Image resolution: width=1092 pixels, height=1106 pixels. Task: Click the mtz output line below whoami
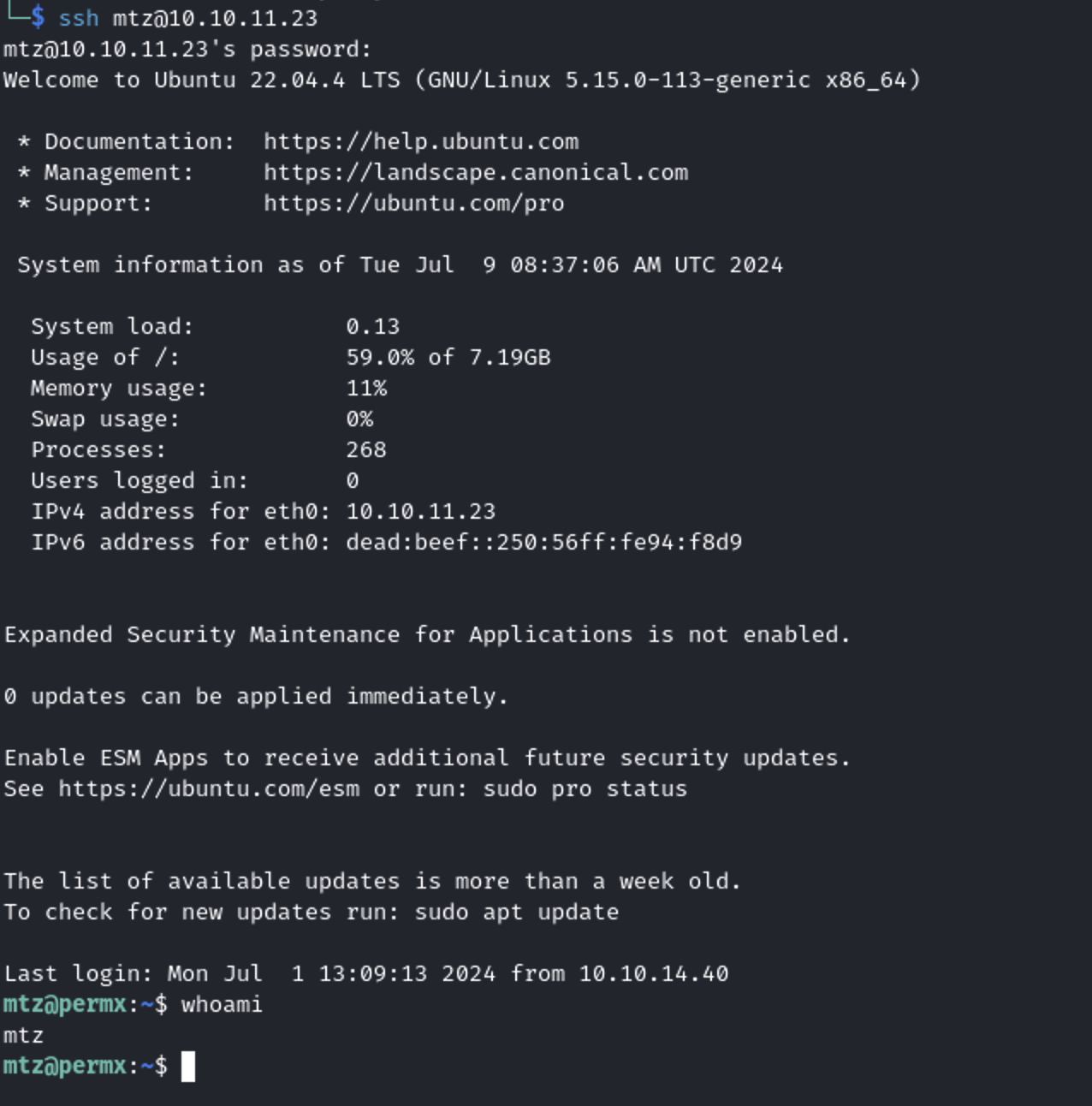pos(23,1036)
